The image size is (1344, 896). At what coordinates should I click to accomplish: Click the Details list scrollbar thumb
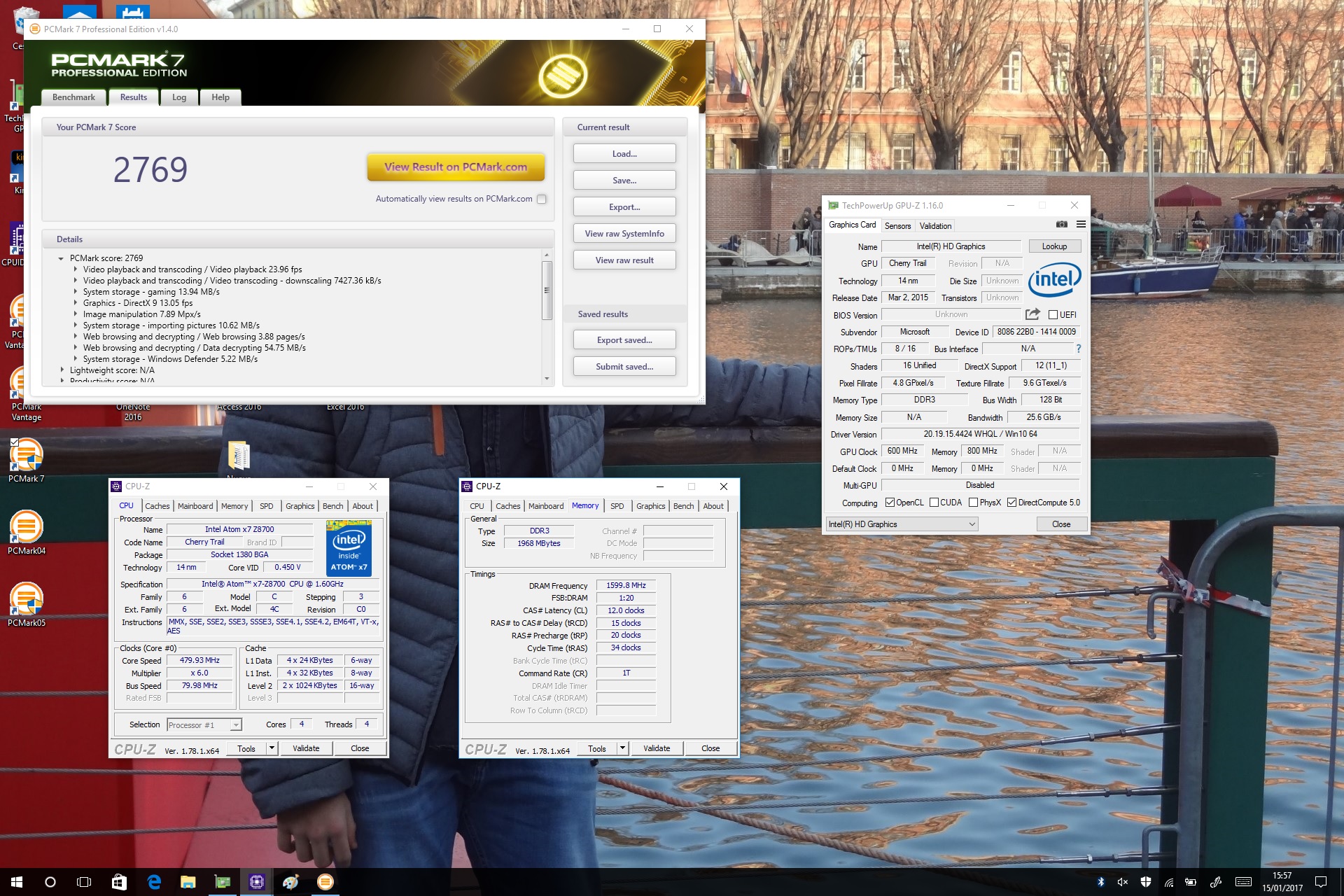[x=547, y=290]
